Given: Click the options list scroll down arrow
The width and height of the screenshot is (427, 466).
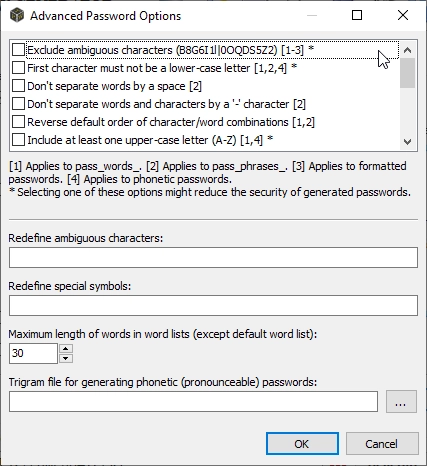Looking at the screenshot, I should click(407, 142).
